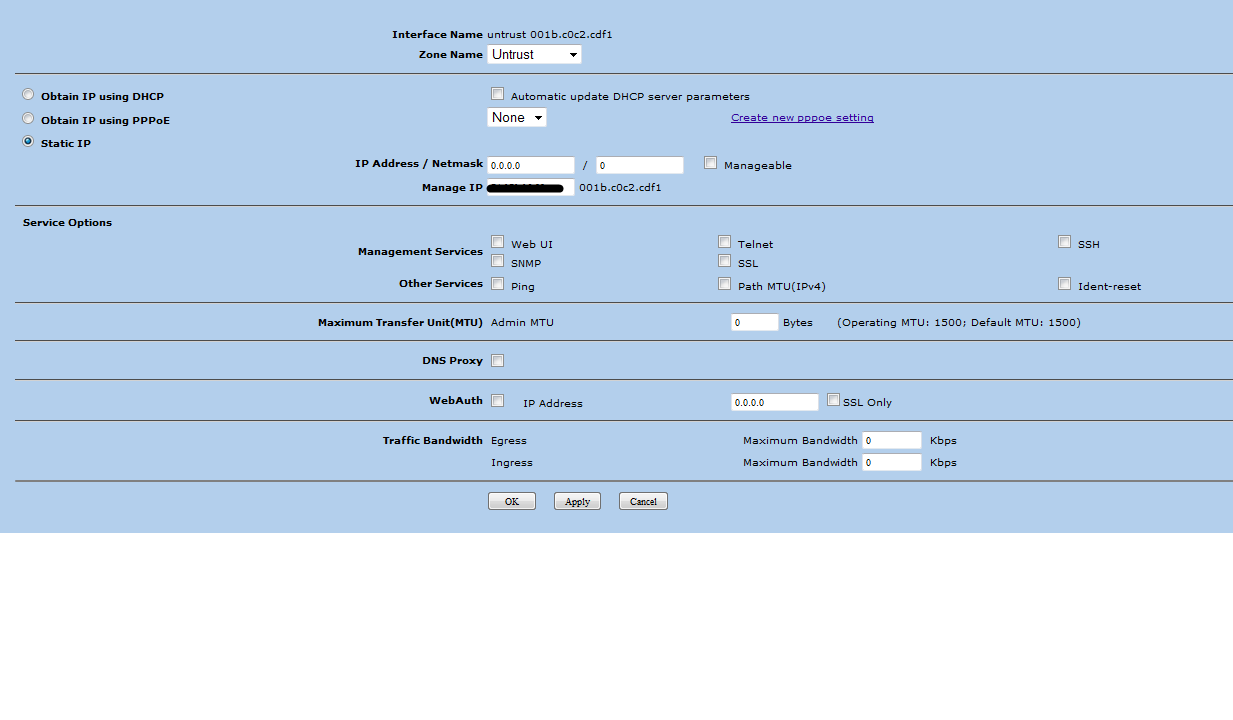The height and width of the screenshot is (720, 1233).
Task: Click the Create new pppoe setting link
Action: 801,117
